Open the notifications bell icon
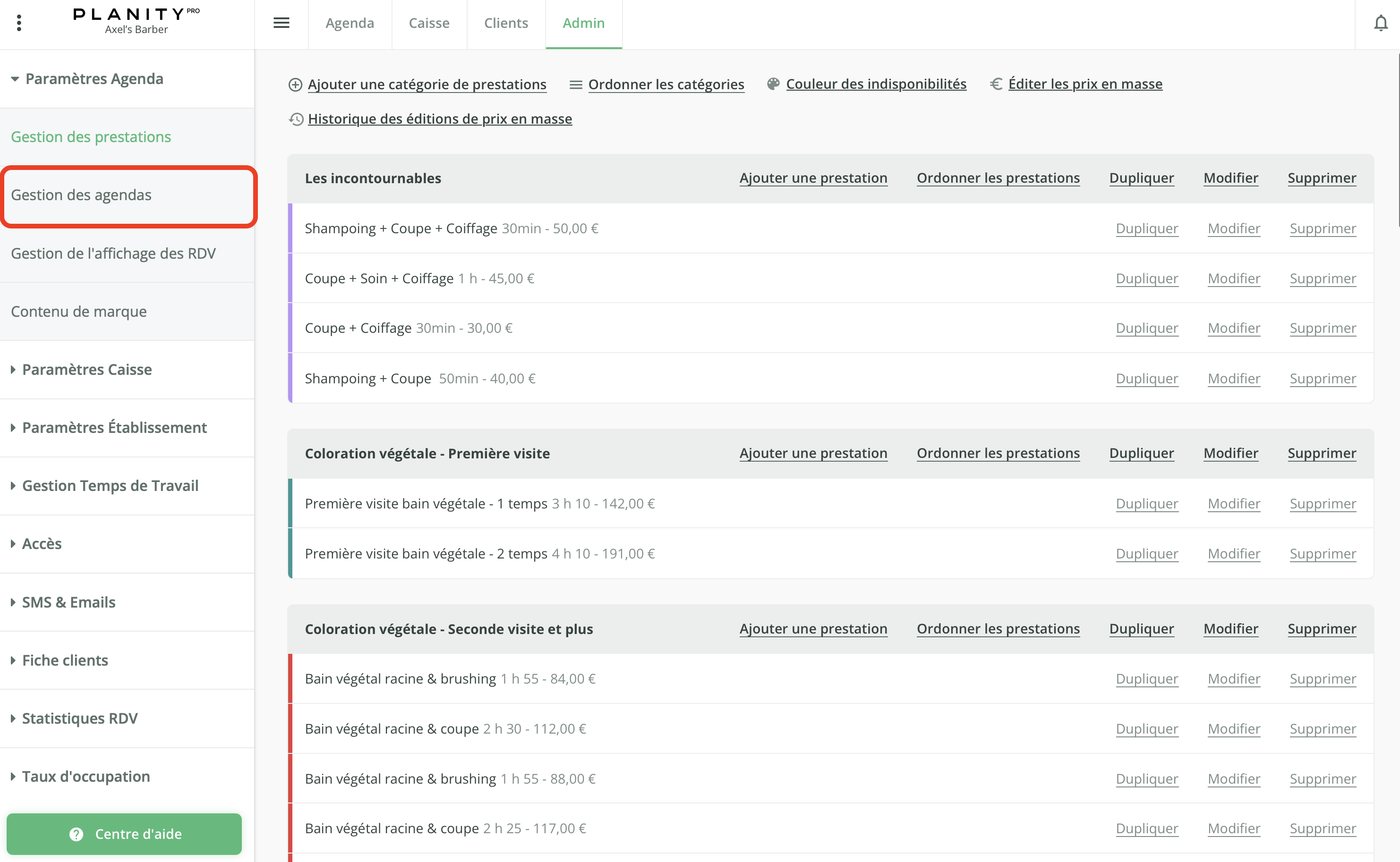Viewport: 1400px width, 862px height. point(1380,24)
